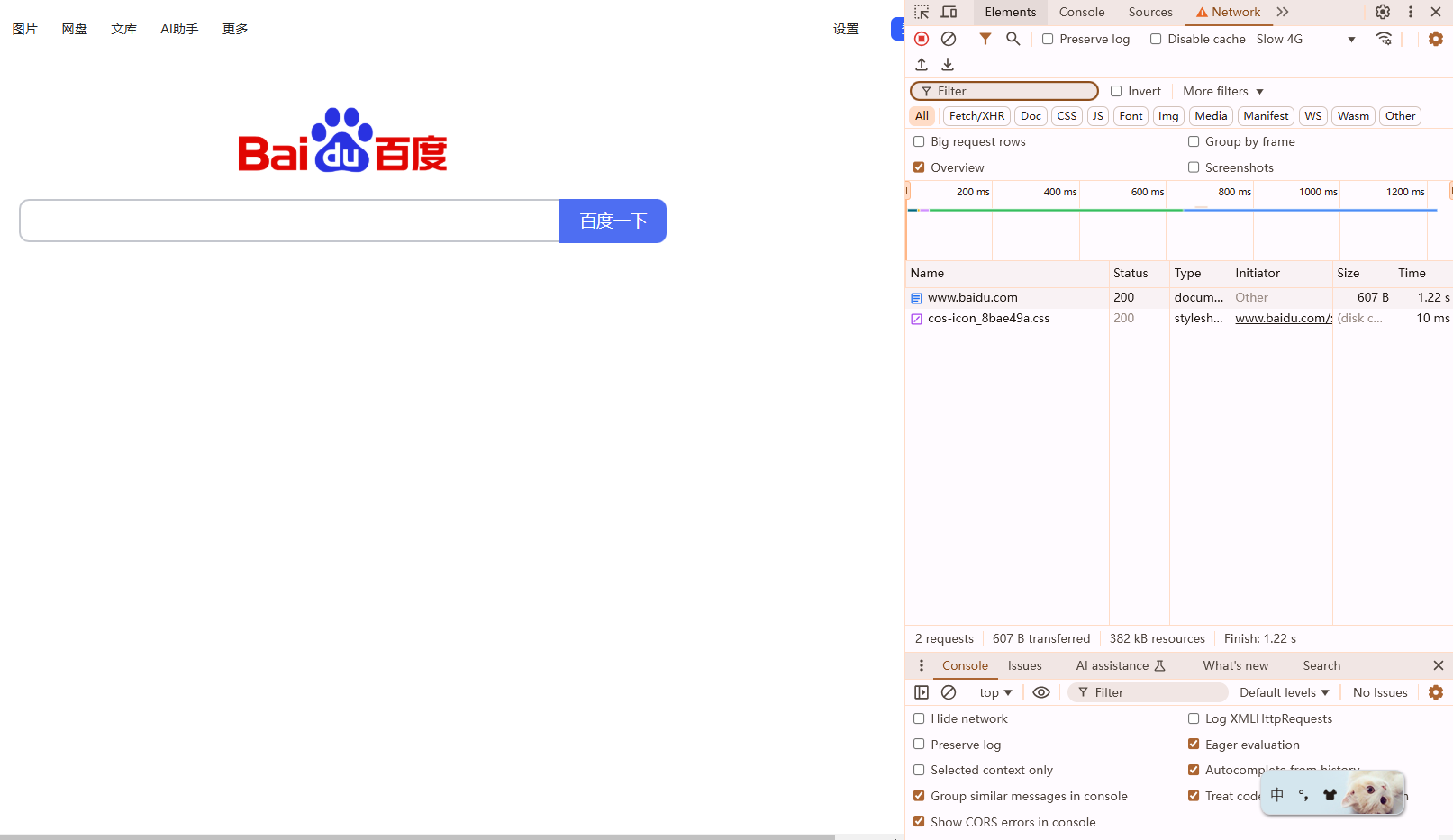This screenshot has width=1453, height=840.
Task: Check Selected context only
Action: (919, 770)
